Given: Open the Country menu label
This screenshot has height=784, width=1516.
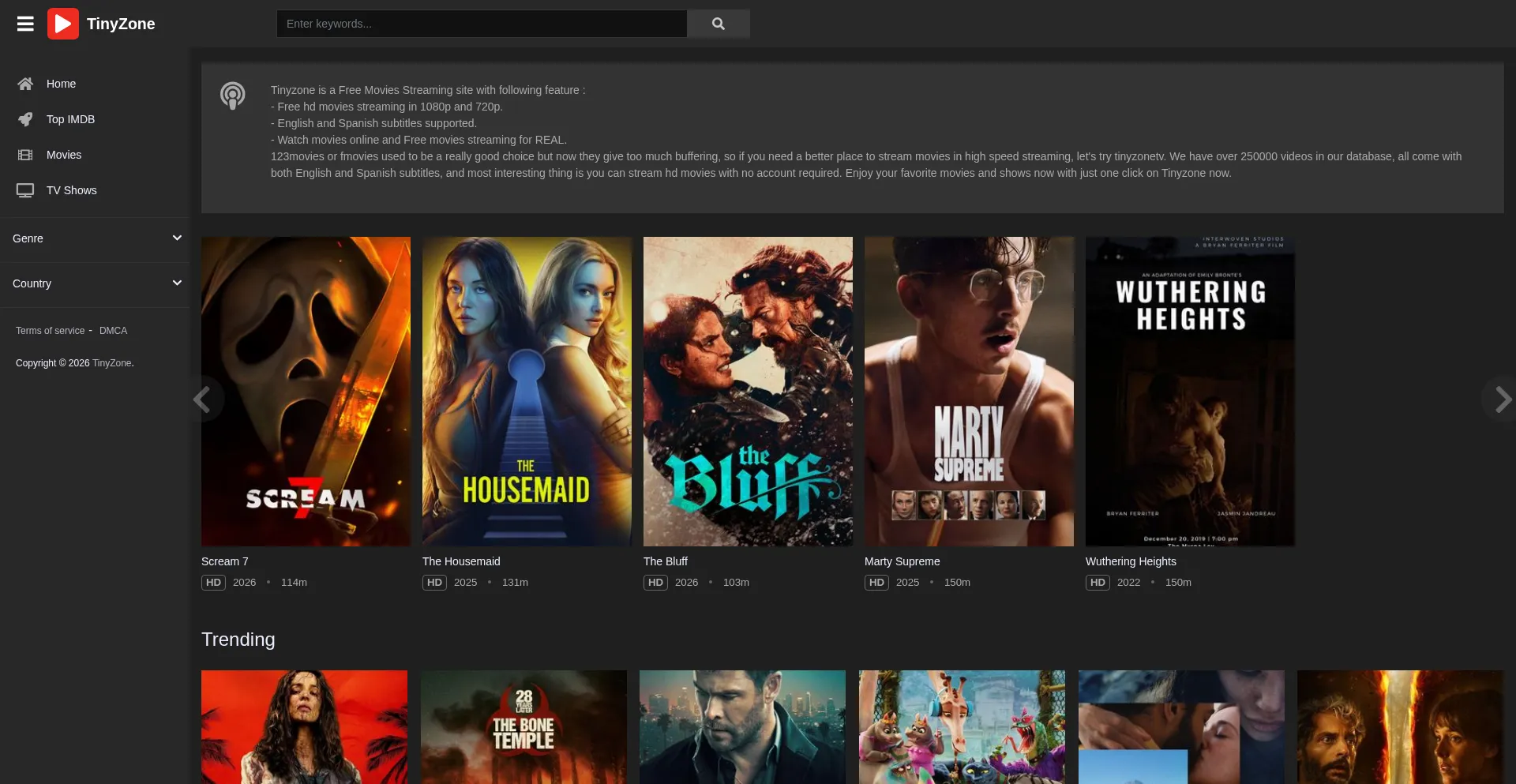Looking at the screenshot, I should tap(32, 283).
